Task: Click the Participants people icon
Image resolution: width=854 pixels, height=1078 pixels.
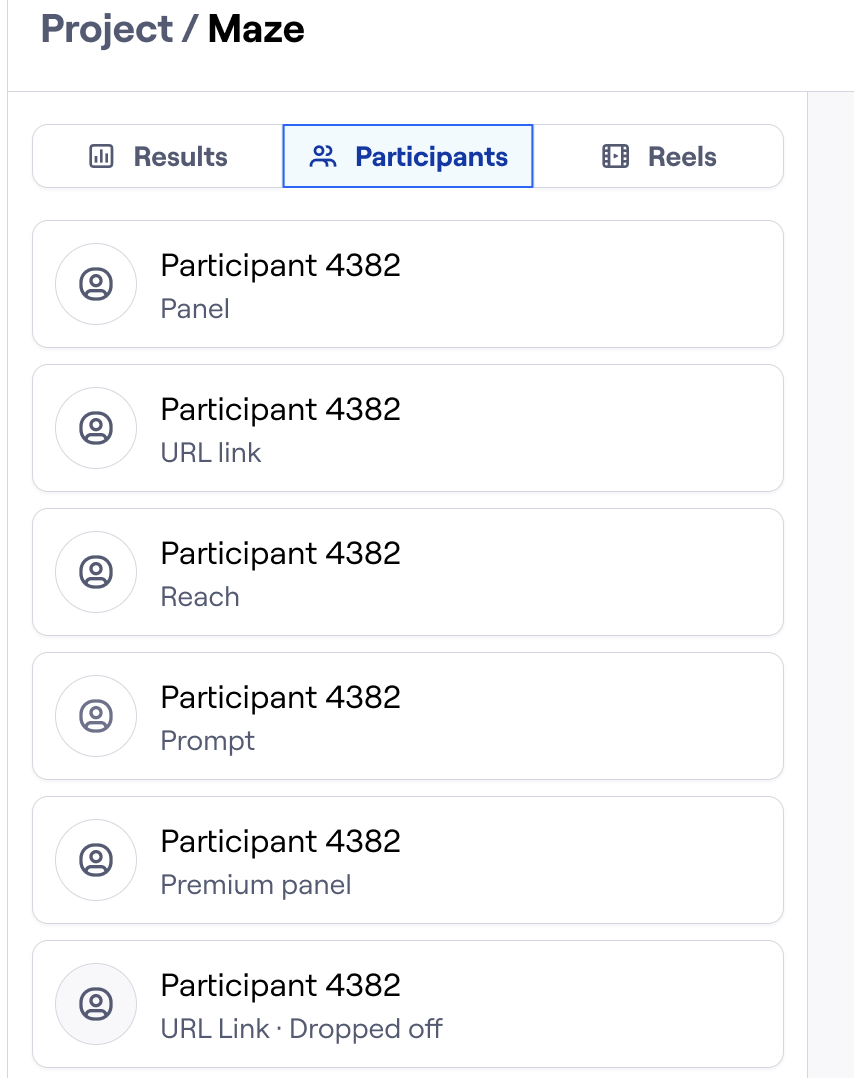Action: (323, 157)
